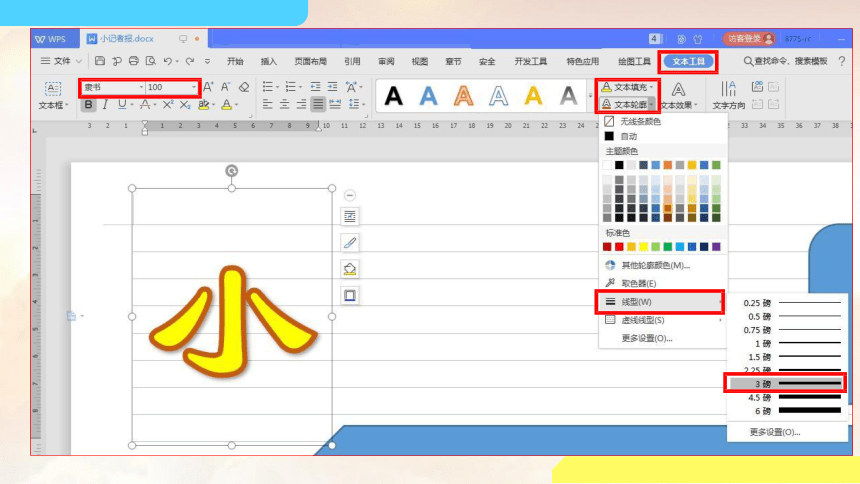Click the rotation handle above the text box
This screenshot has width=860, height=484.
coord(231,171)
